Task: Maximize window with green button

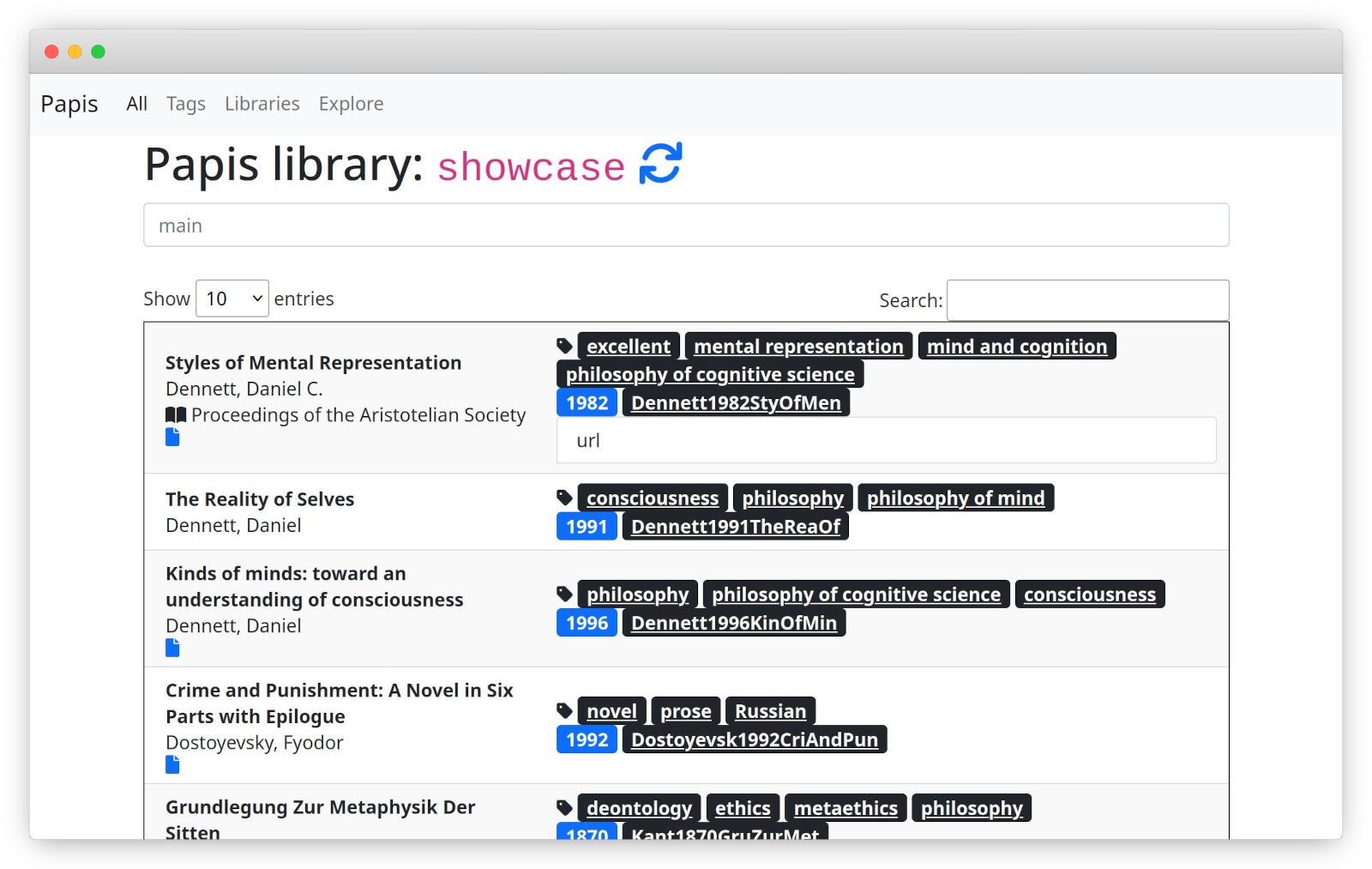Action: click(98, 51)
